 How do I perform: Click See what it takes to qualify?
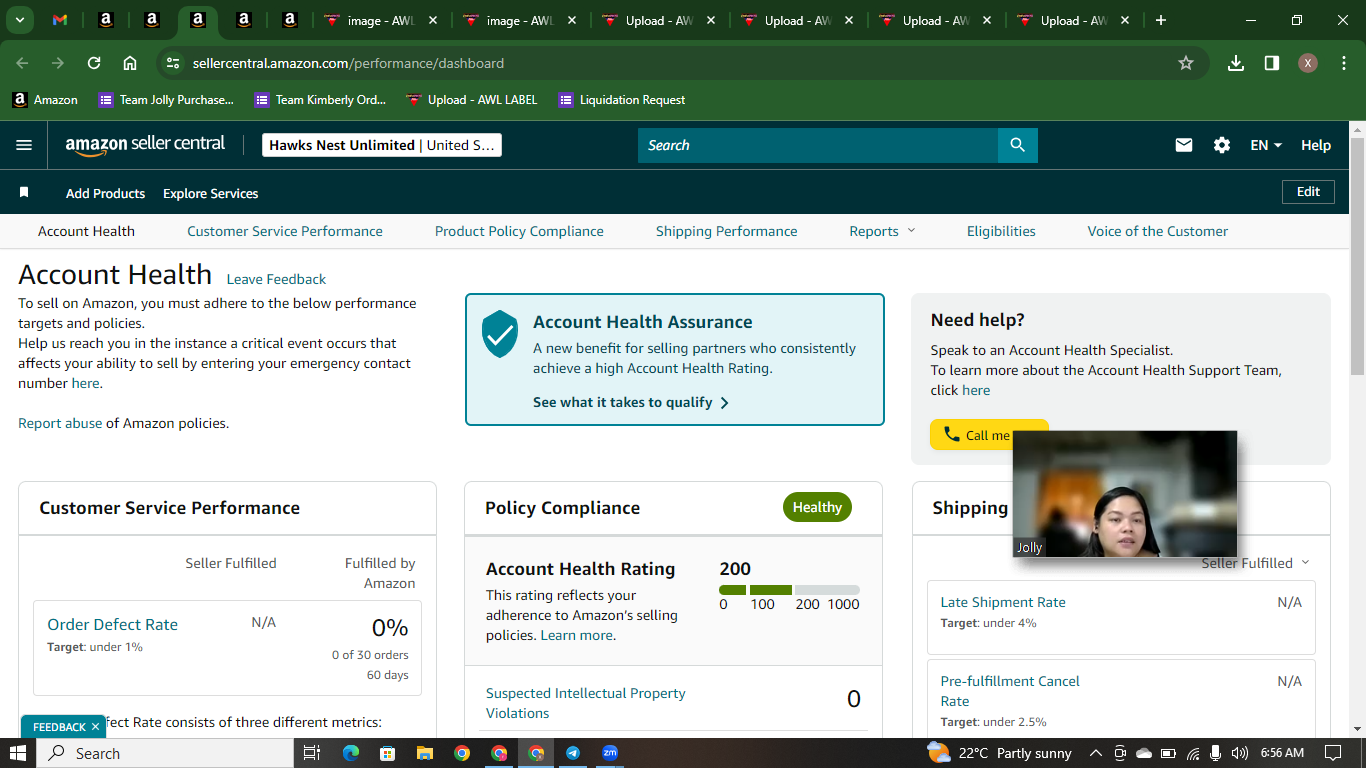tap(631, 402)
